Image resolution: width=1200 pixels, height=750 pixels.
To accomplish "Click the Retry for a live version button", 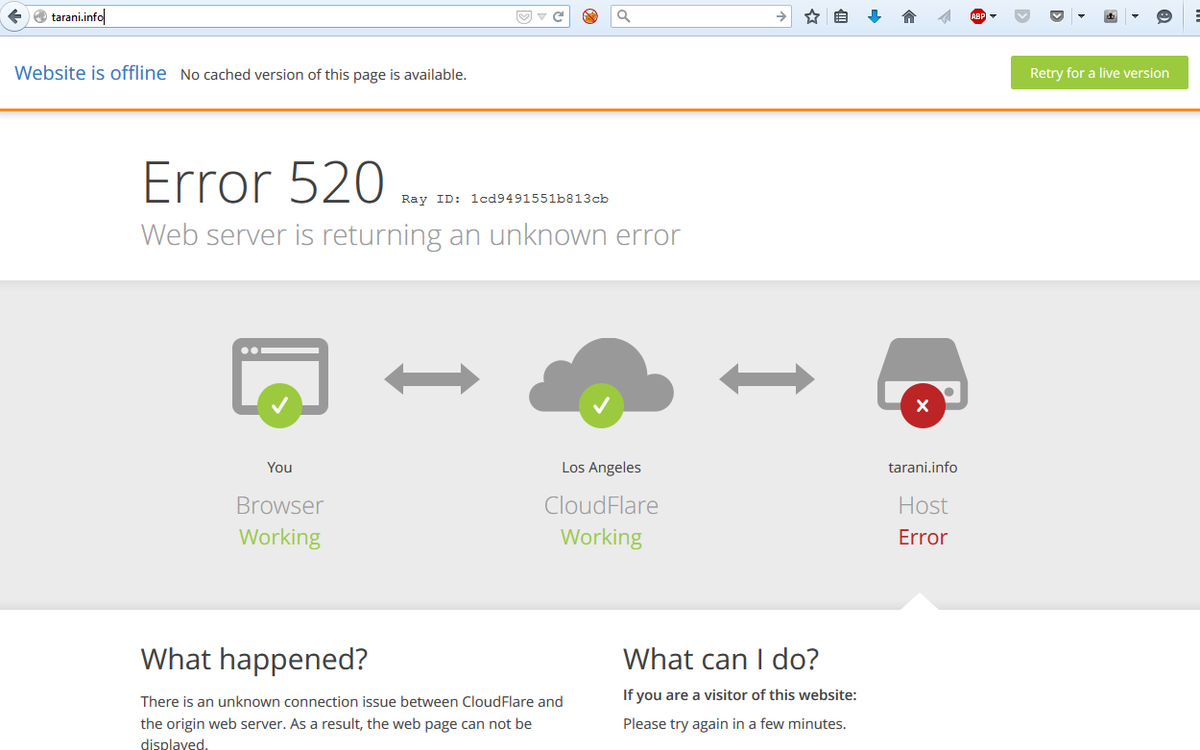I will tap(1099, 73).
